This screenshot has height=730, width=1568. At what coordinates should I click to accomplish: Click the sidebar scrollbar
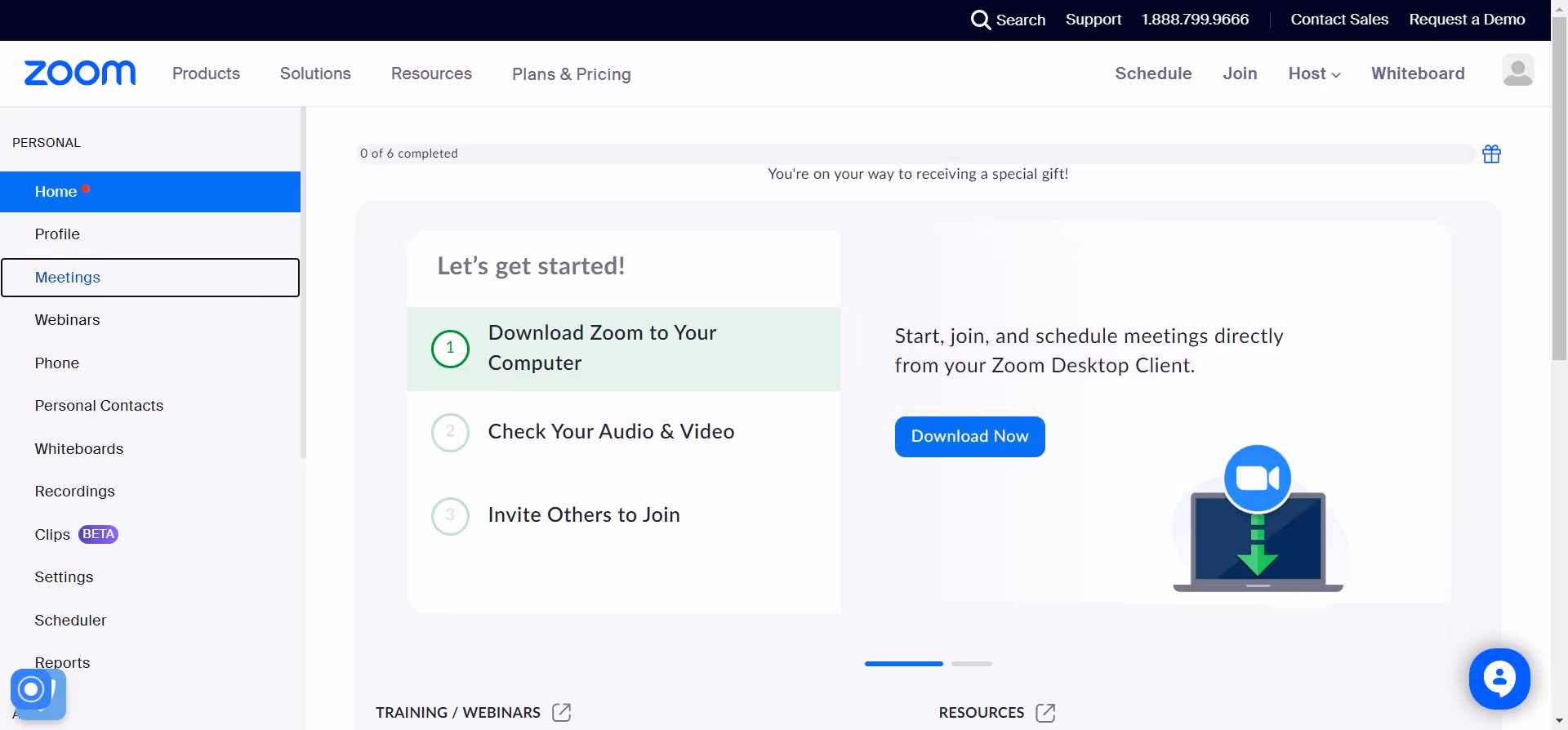click(x=303, y=283)
